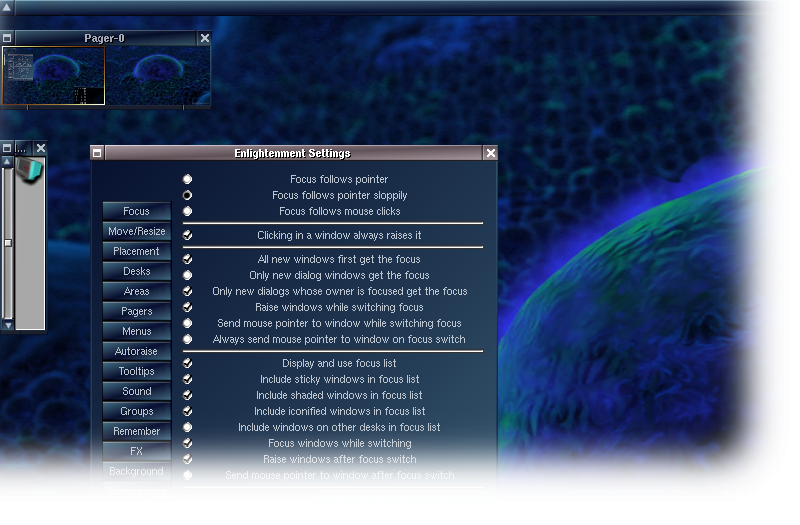Toggle Include sticky windows in focus list
Viewport: 800px width, 525px height.
point(188,379)
